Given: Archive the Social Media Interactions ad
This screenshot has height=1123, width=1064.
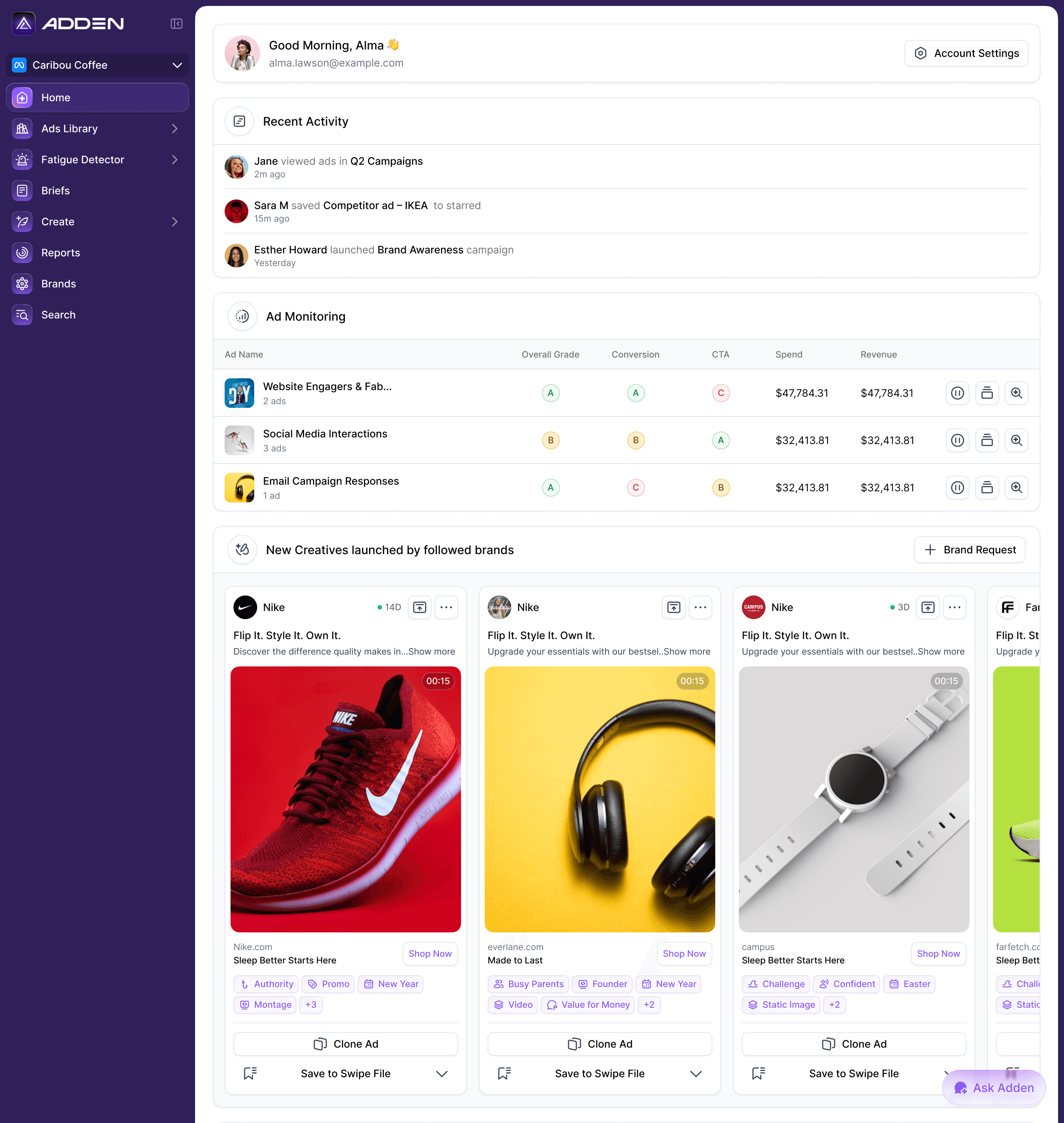Looking at the screenshot, I should tap(987, 440).
